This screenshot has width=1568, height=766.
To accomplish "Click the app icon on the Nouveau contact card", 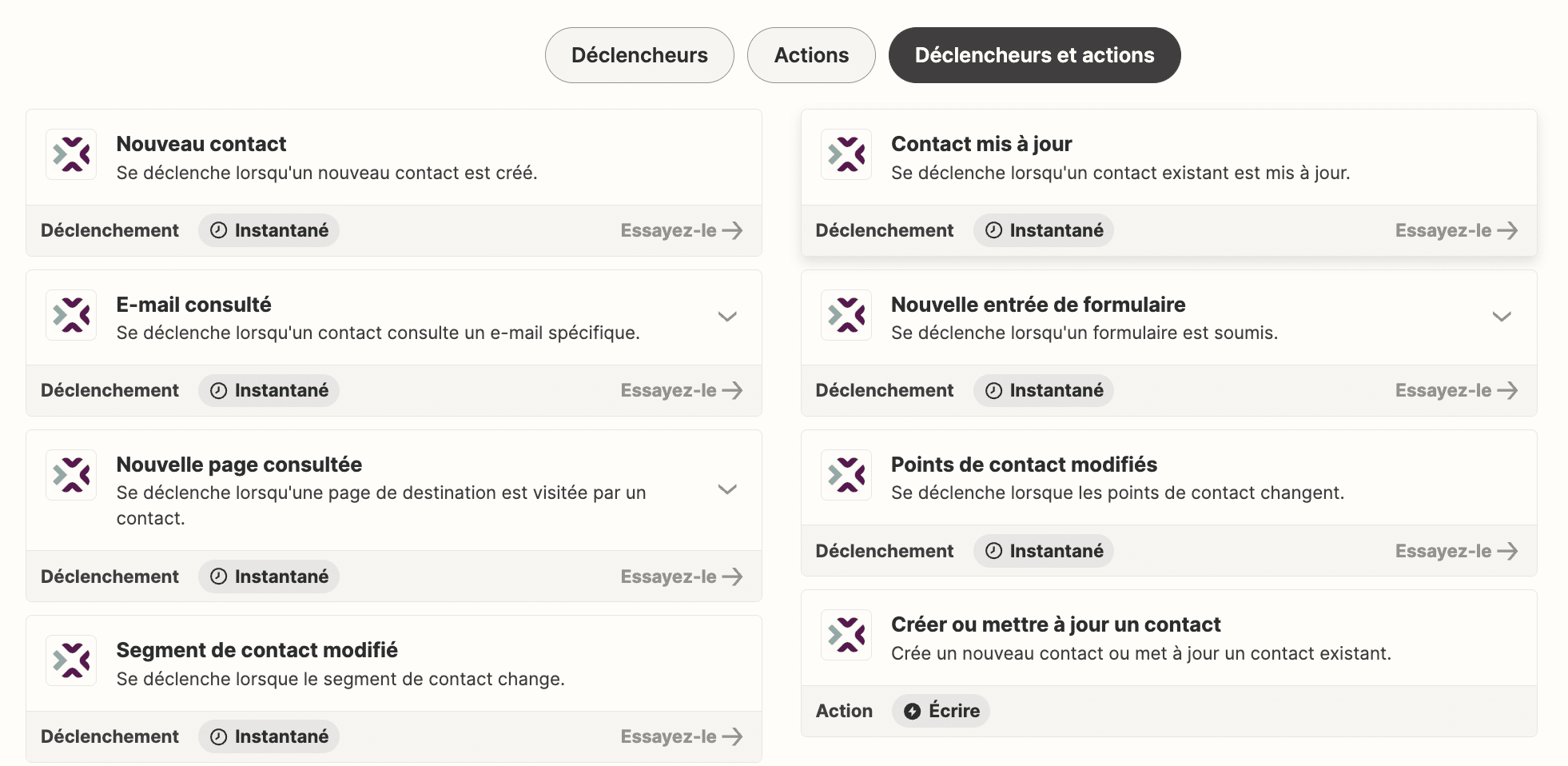I will coord(70,154).
